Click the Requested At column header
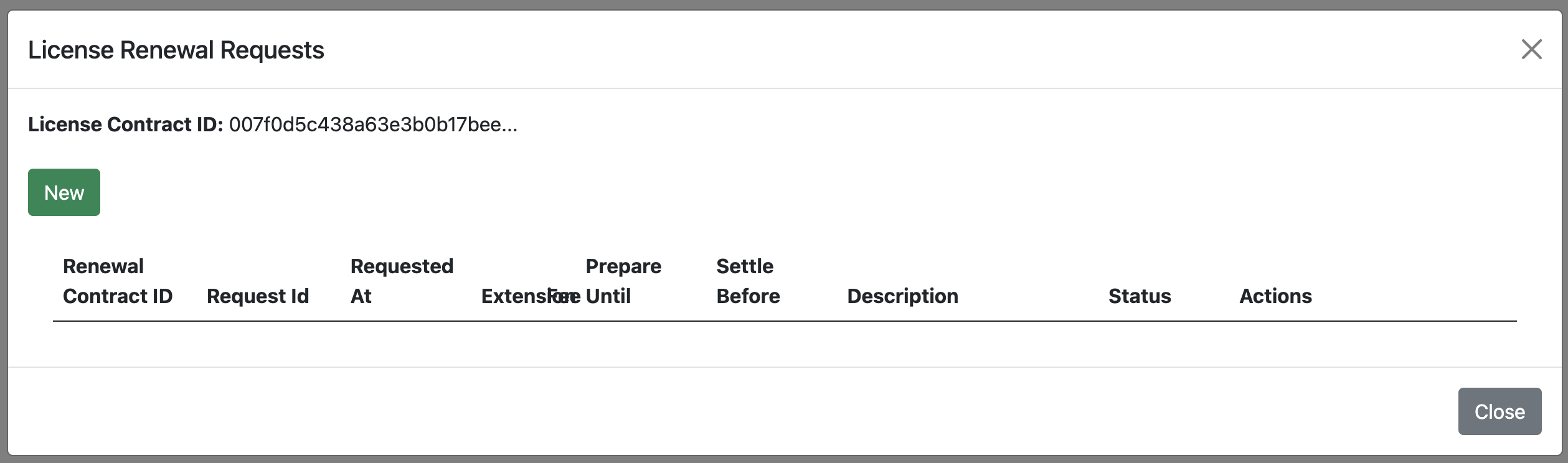The image size is (1568, 463). coord(401,281)
